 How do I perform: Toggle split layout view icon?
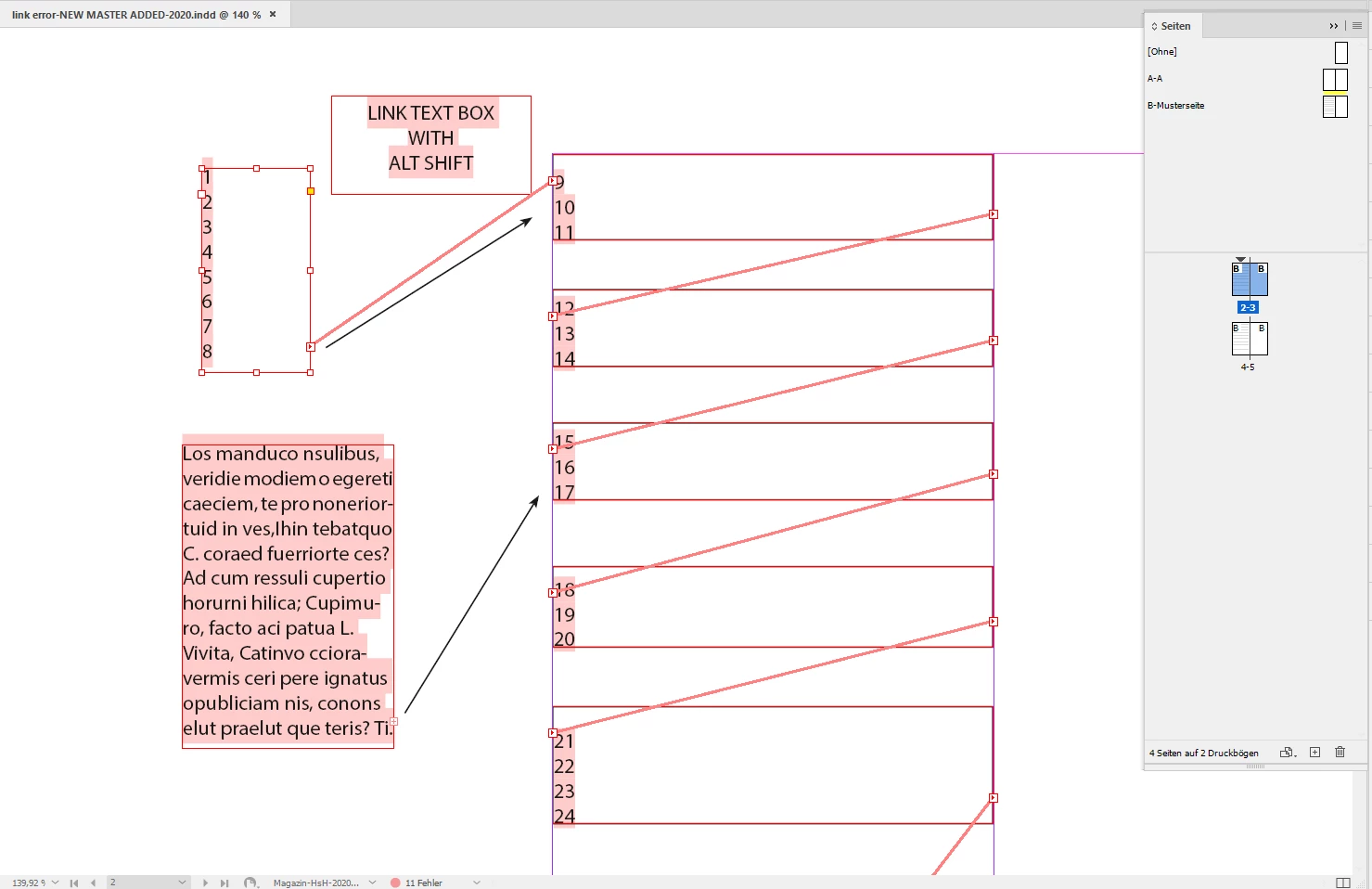point(1342,883)
